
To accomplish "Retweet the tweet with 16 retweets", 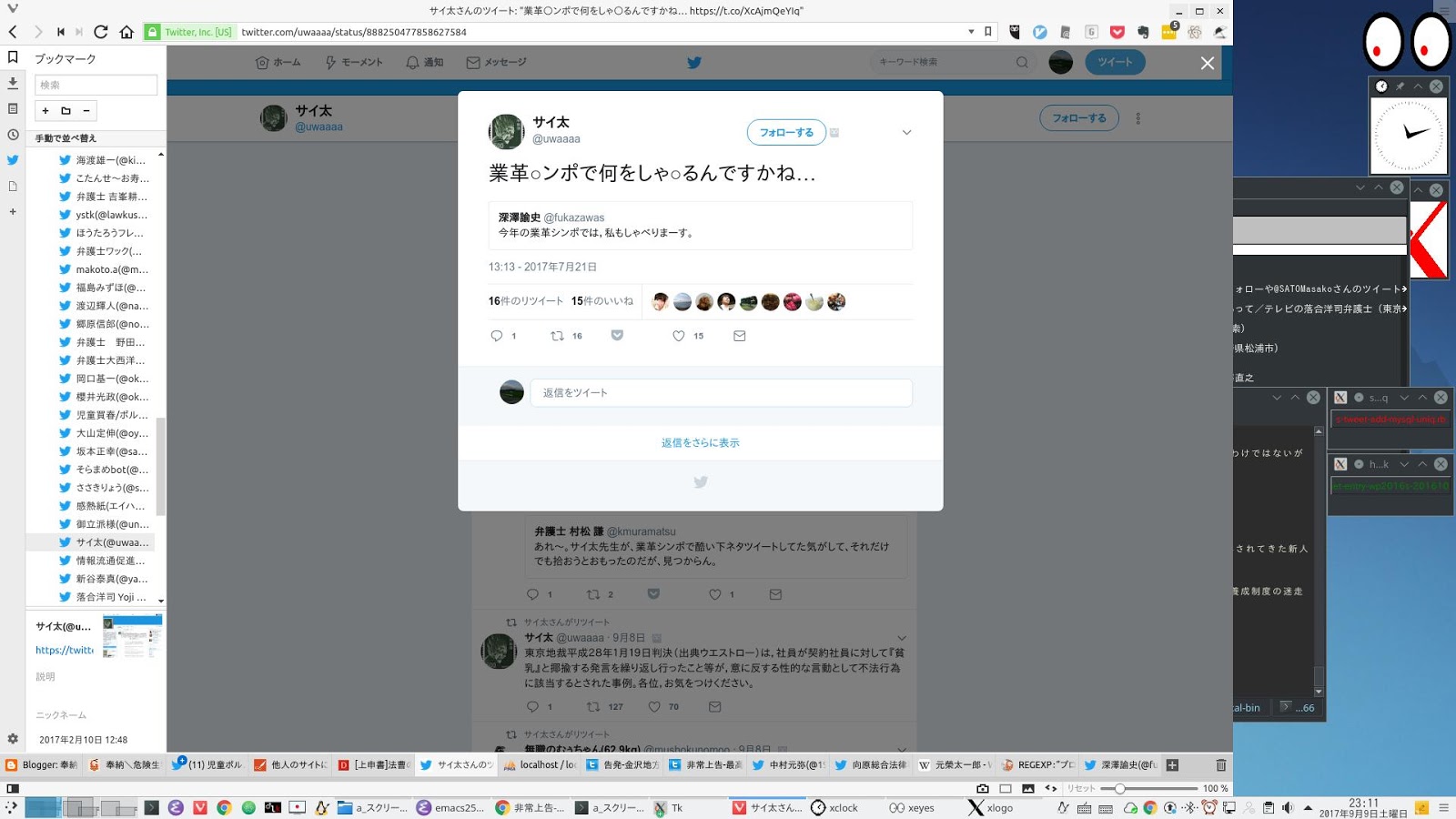I will point(557,336).
